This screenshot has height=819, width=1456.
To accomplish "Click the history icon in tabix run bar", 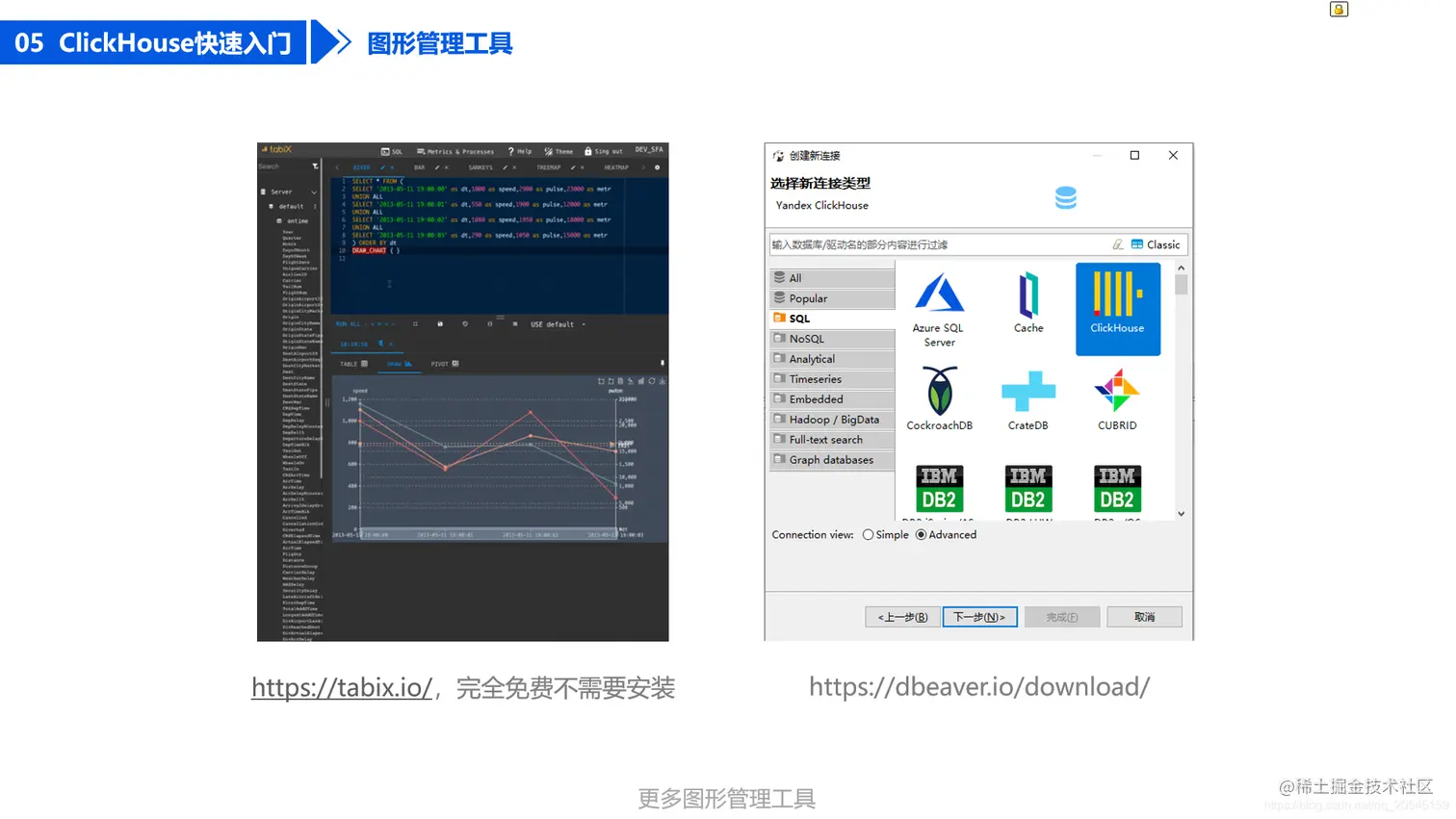I will pyautogui.click(x=465, y=323).
